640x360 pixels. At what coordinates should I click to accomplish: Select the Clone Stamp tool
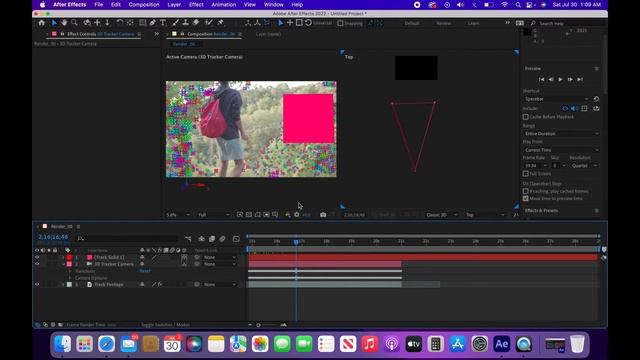coord(185,23)
